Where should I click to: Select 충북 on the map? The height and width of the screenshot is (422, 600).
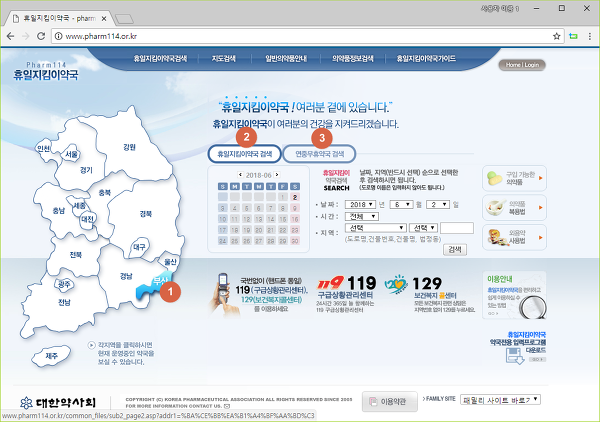coord(104,193)
